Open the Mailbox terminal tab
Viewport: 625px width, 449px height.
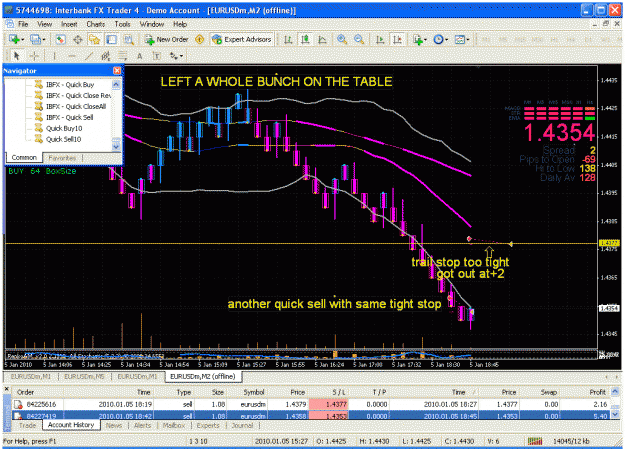pos(173,425)
